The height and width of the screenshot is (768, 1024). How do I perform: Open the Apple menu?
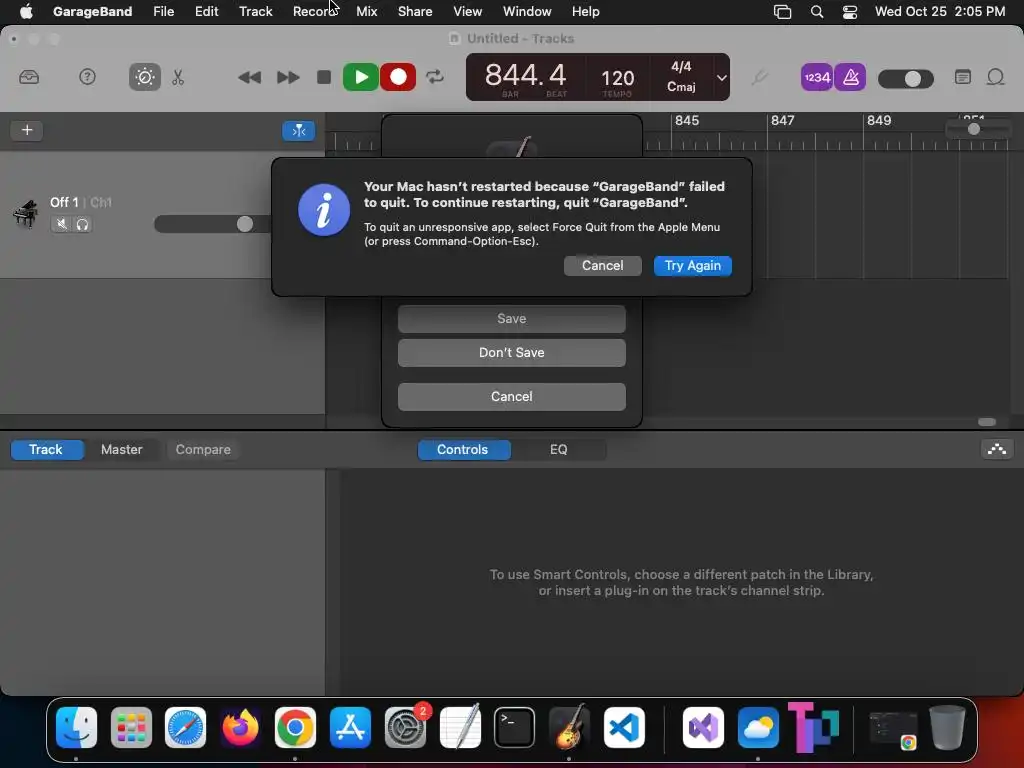coord(26,11)
